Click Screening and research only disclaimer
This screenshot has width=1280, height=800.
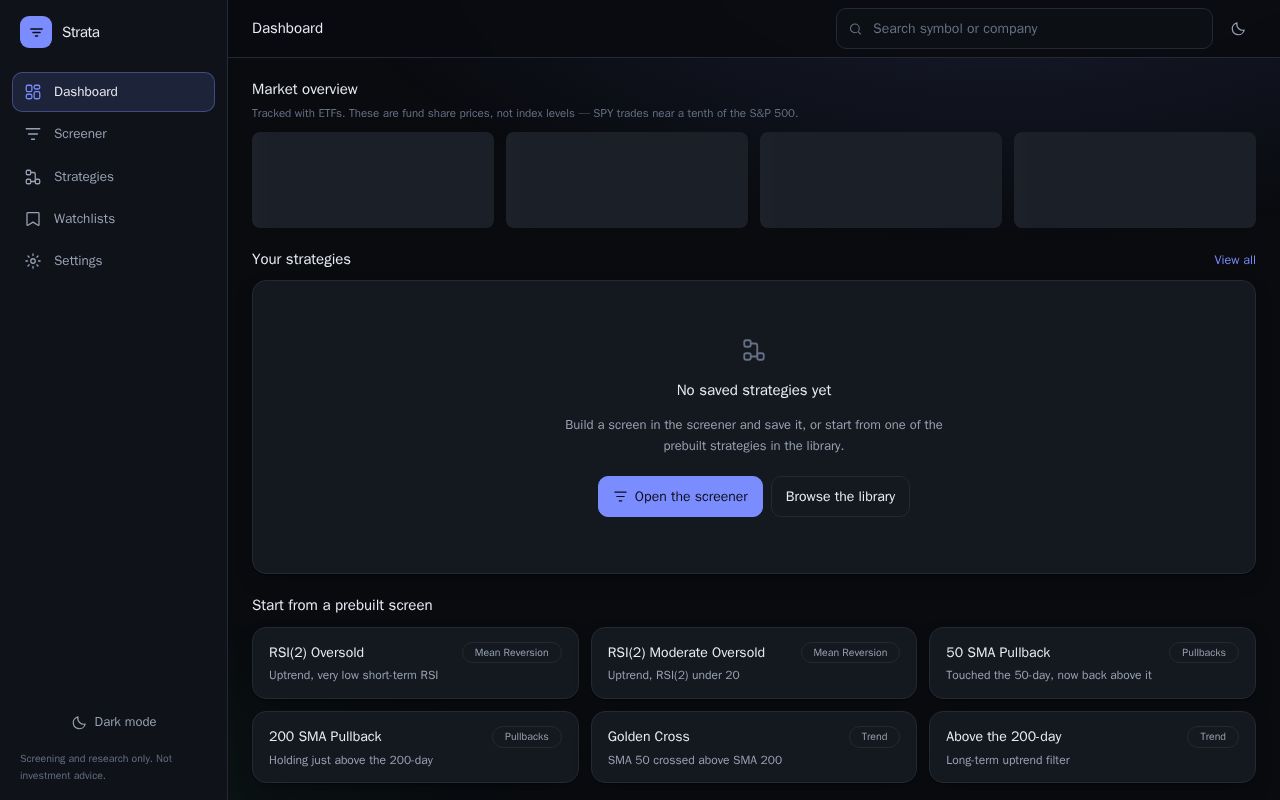96,767
